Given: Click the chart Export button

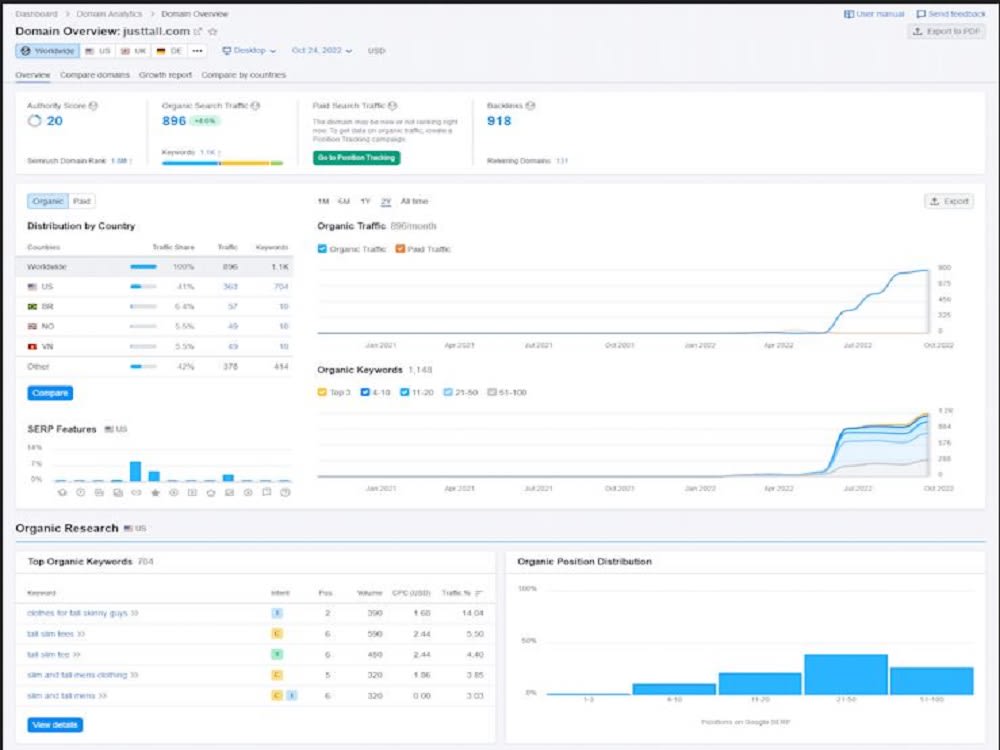Looking at the screenshot, I should point(949,202).
